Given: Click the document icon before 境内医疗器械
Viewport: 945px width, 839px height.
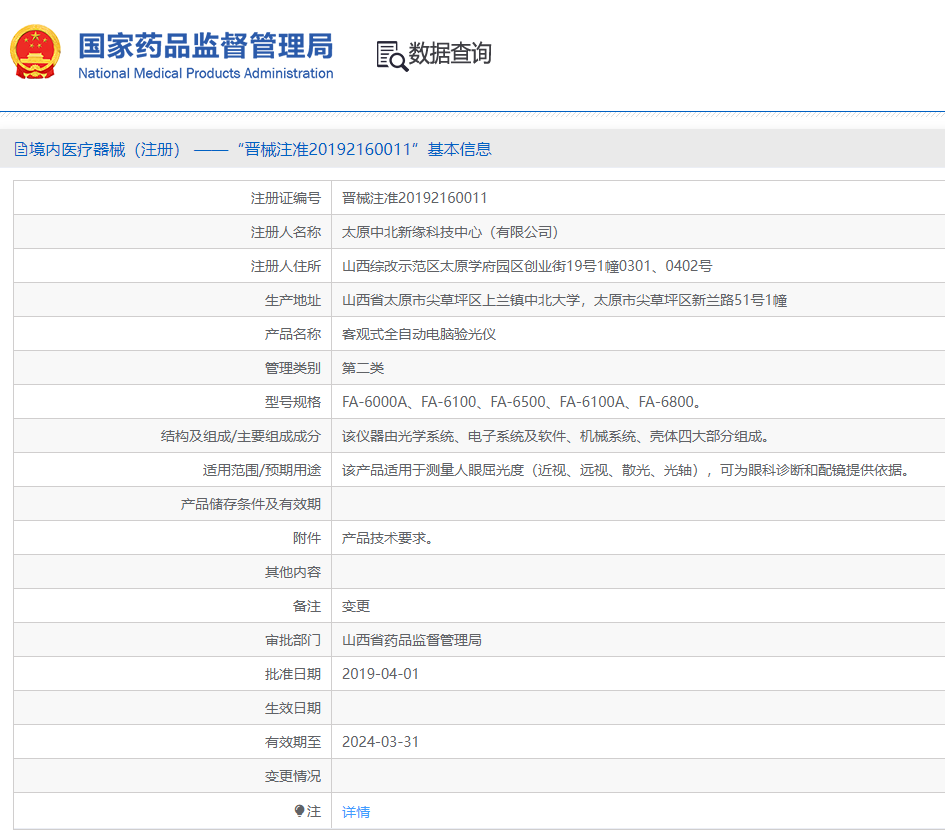Looking at the screenshot, I should (x=20, y=149).
